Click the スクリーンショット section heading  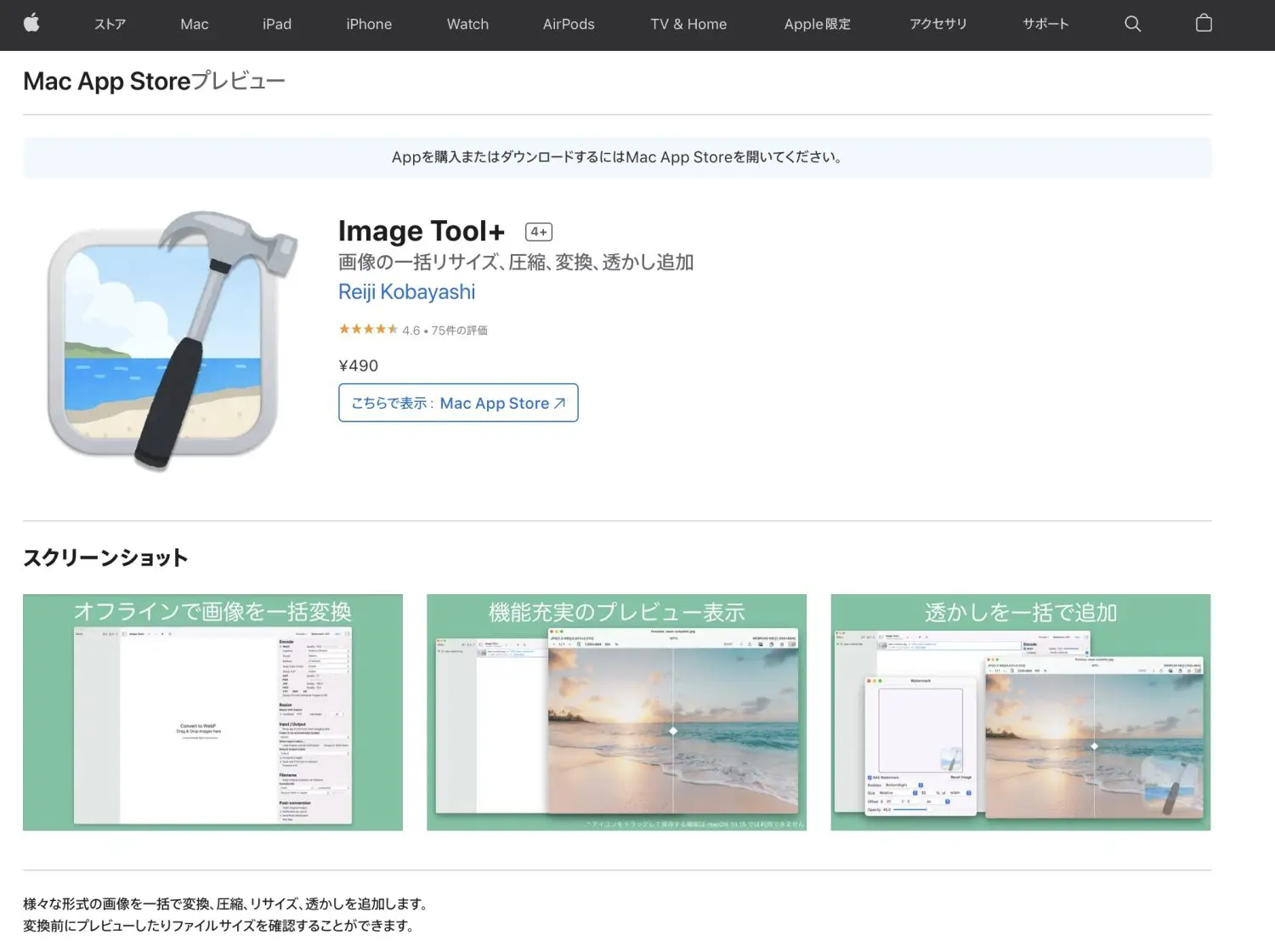(x=105, y=558)
